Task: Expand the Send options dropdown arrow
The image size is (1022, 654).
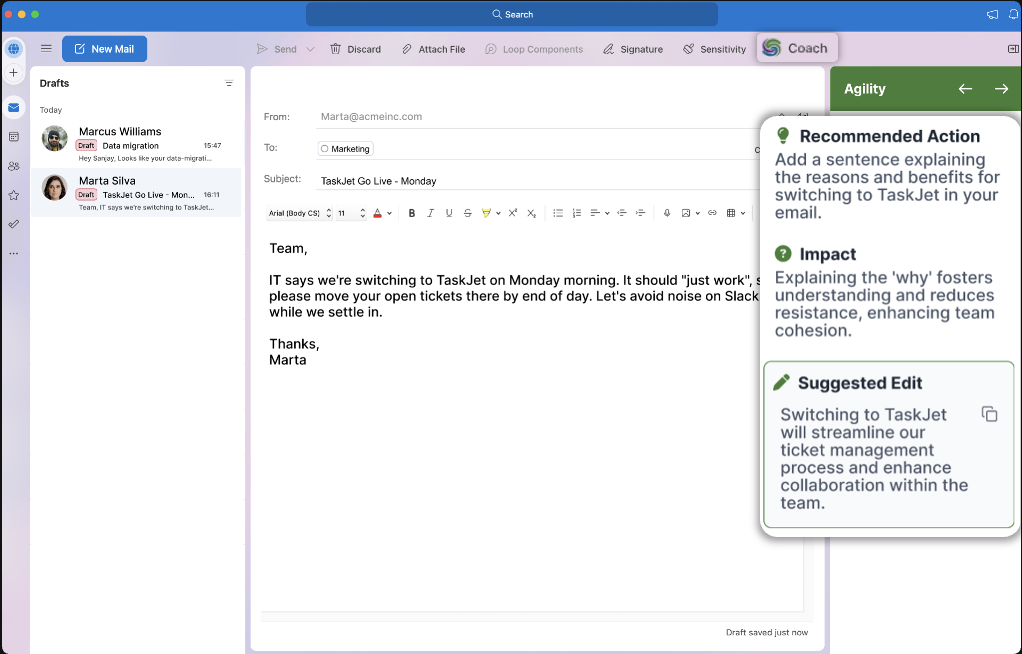Action: [310, 49]
